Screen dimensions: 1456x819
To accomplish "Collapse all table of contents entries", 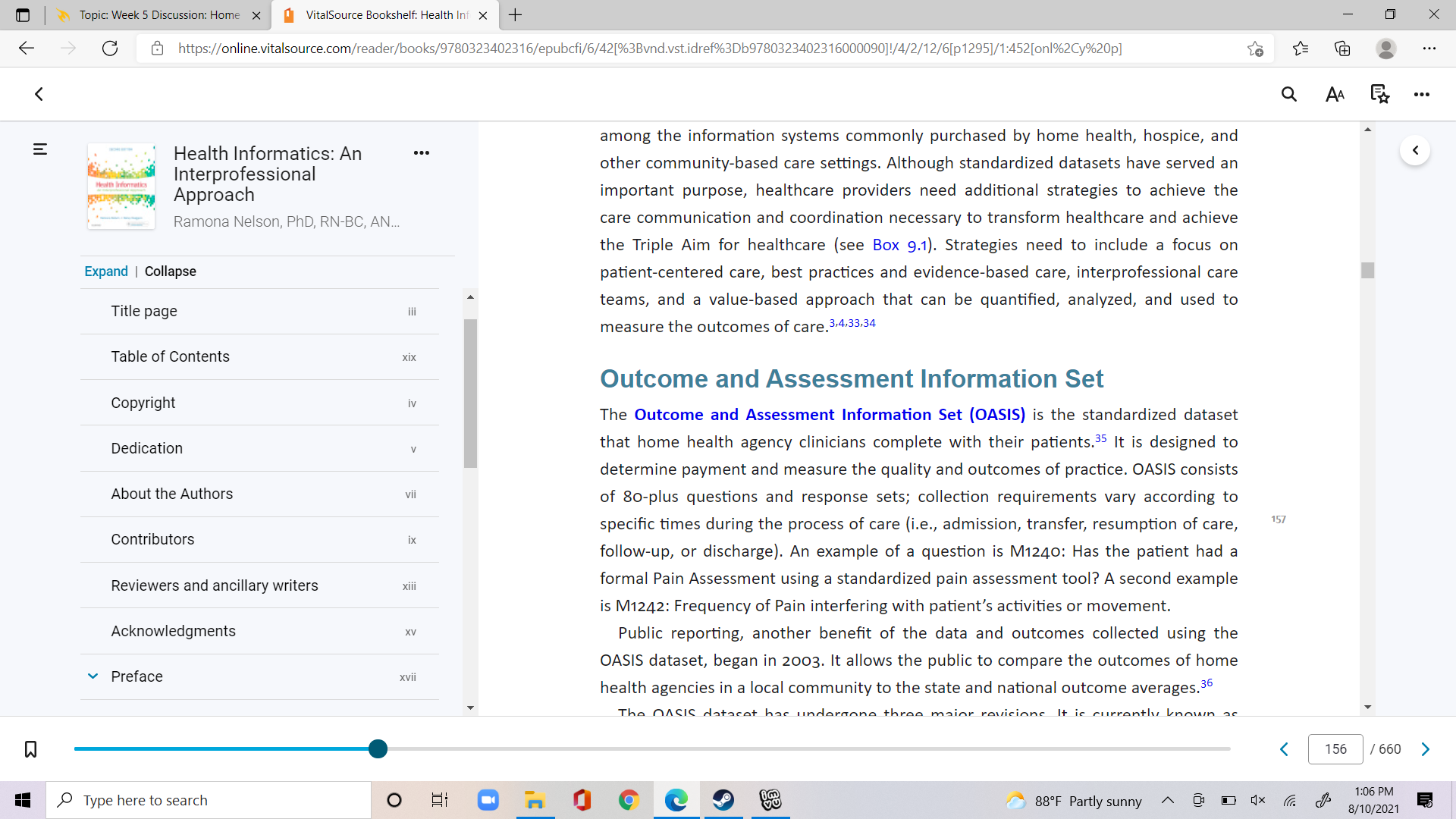I will pyautogui.click(x=170, y=271).
